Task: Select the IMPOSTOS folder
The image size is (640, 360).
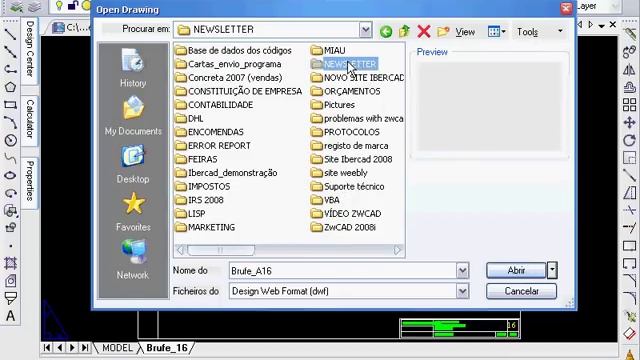Action: [x=203, y=187]
